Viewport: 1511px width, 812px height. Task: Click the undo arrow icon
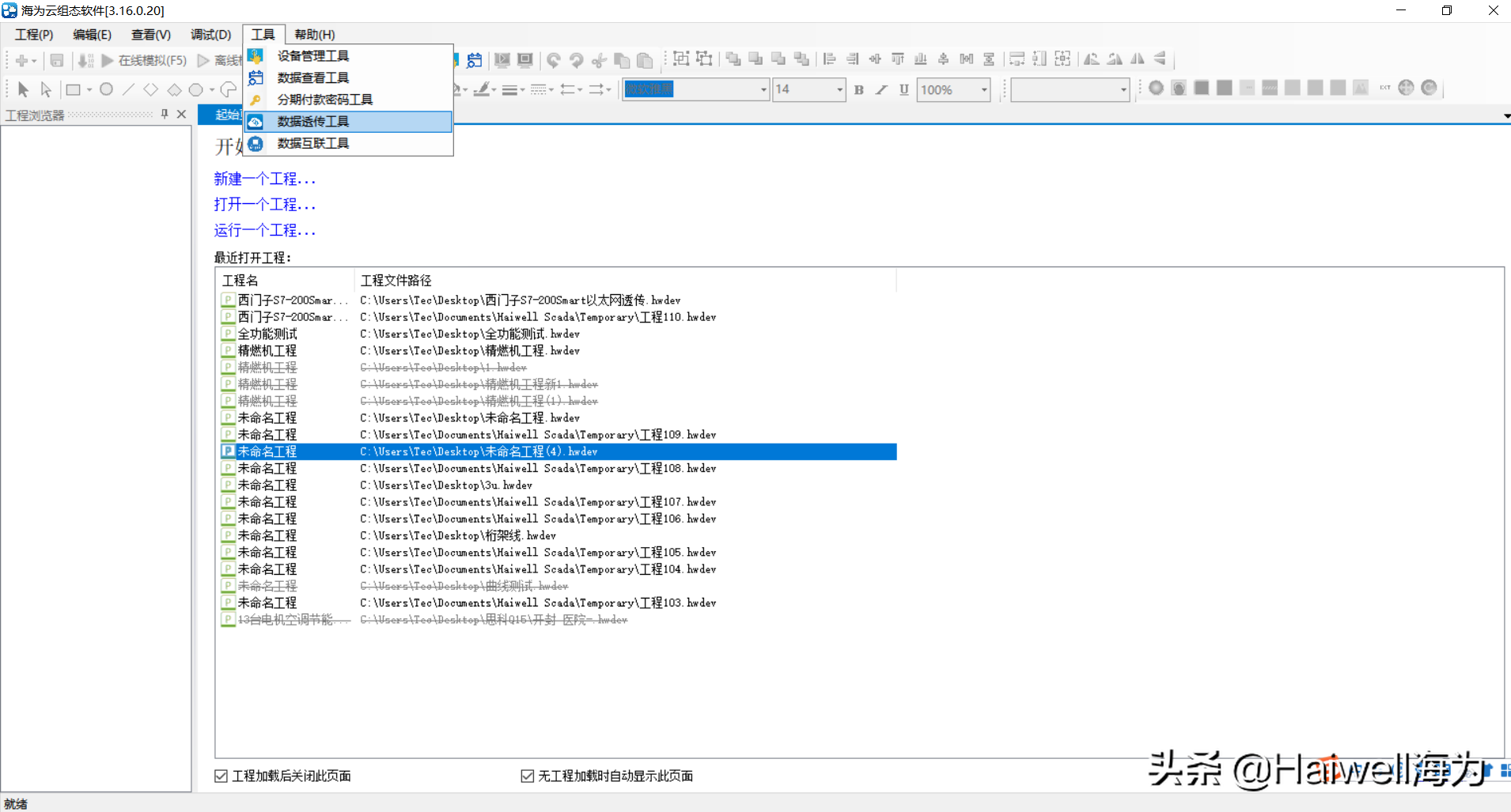pos(554,60)
